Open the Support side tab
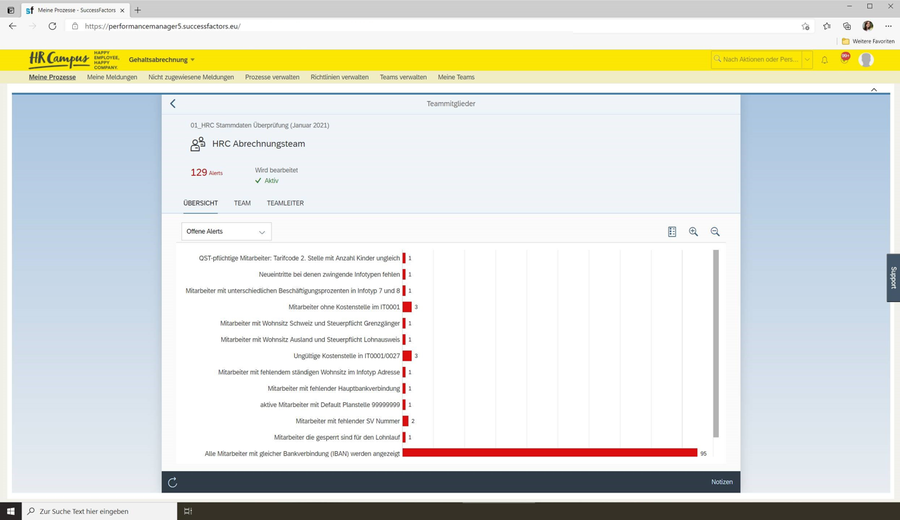The height and width of the screenshot is (520, 900). [x=893, y=278]
